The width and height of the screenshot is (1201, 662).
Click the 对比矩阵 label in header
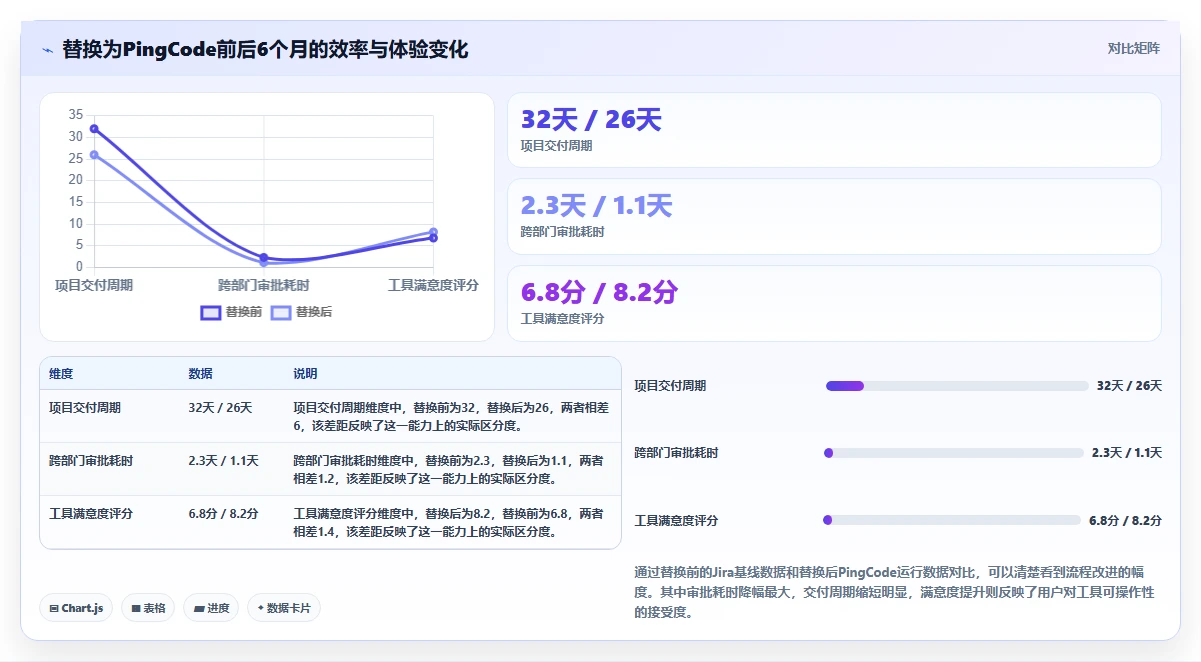[1133, 48]
